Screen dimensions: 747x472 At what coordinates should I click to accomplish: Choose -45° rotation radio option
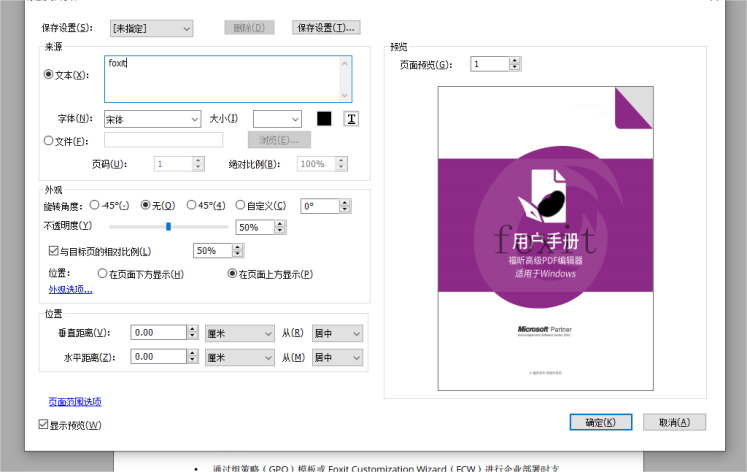[x=94, y=205]
